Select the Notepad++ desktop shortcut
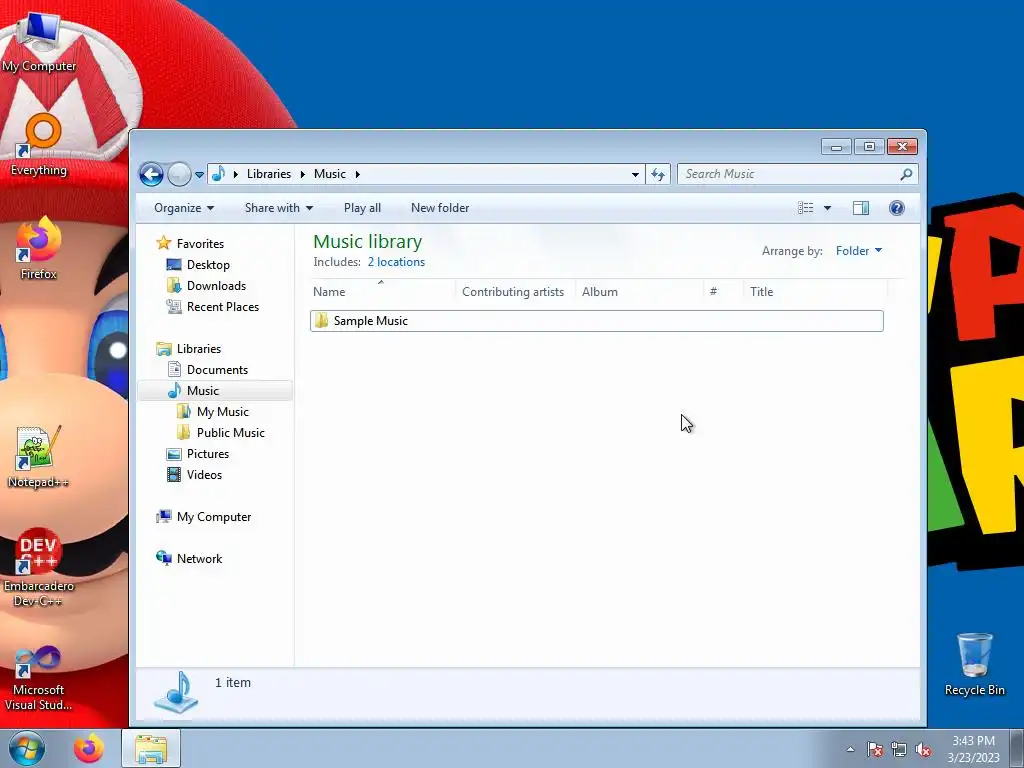Viewport: 1024px width, 768px height. coord(38,457)
